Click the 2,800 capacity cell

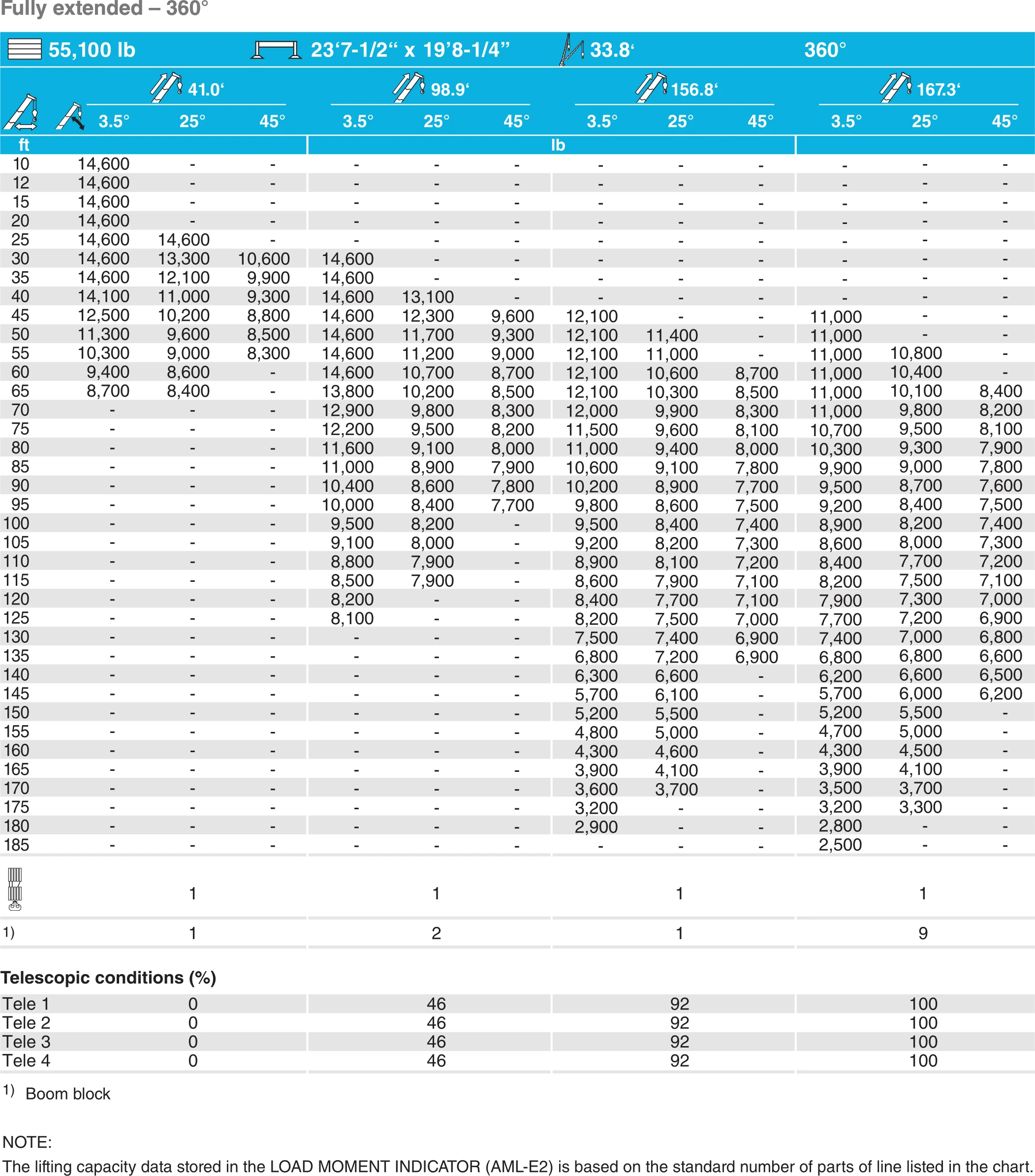click(x=840, y=826)
